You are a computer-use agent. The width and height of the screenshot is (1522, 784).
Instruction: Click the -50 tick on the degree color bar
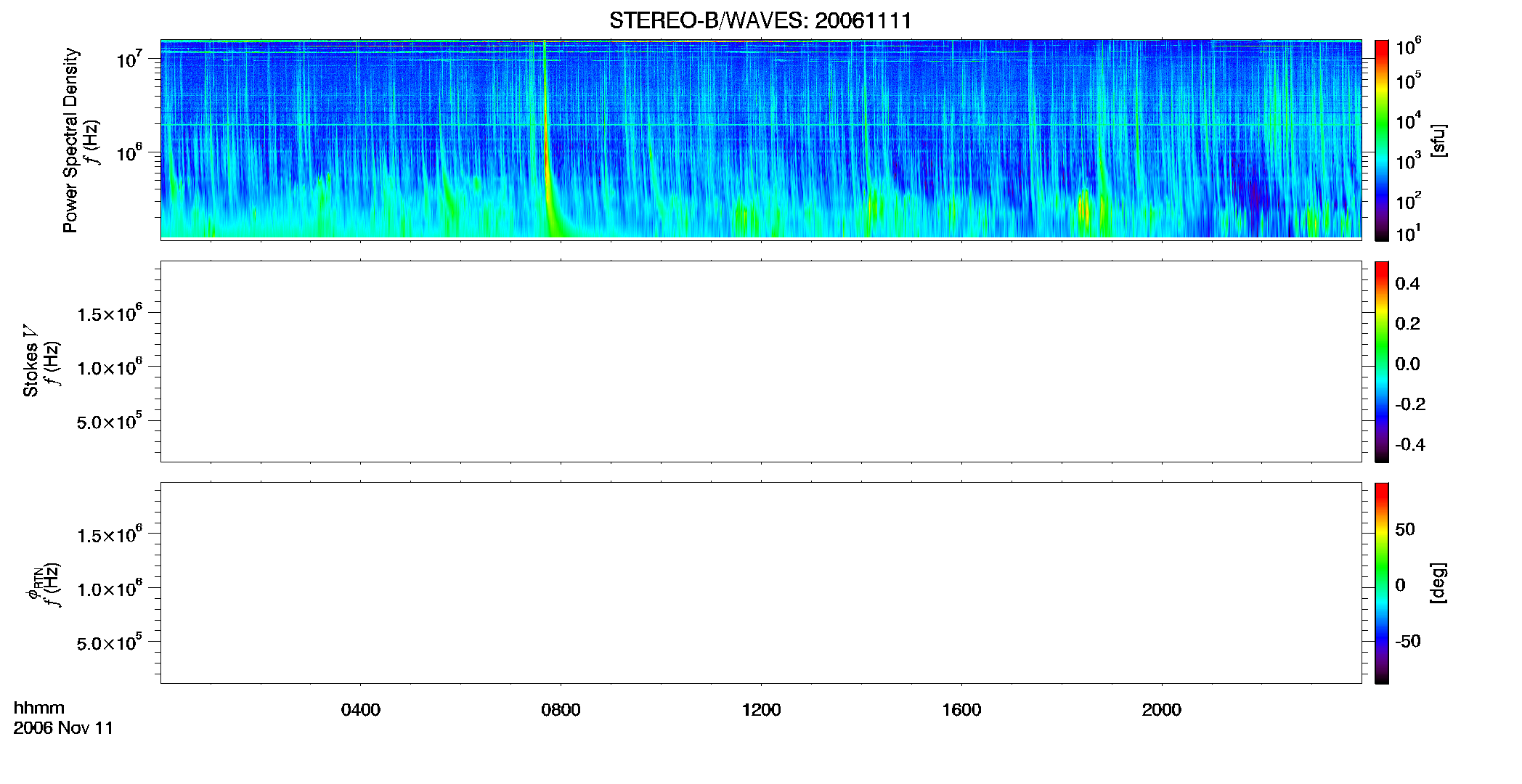tap(1408, 641)
